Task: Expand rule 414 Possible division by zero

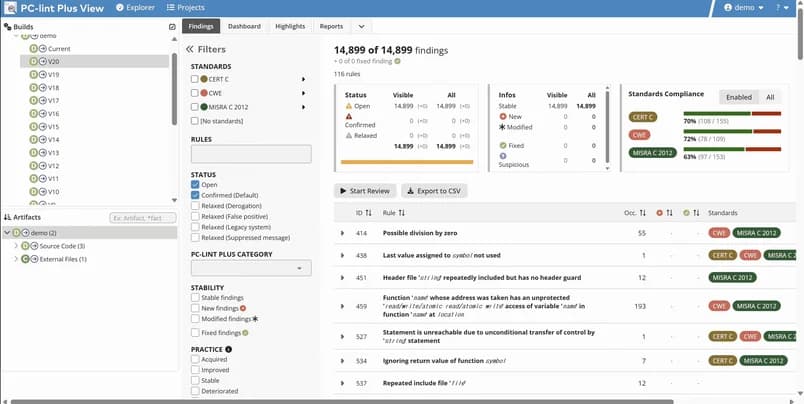Action: (343, 233)
